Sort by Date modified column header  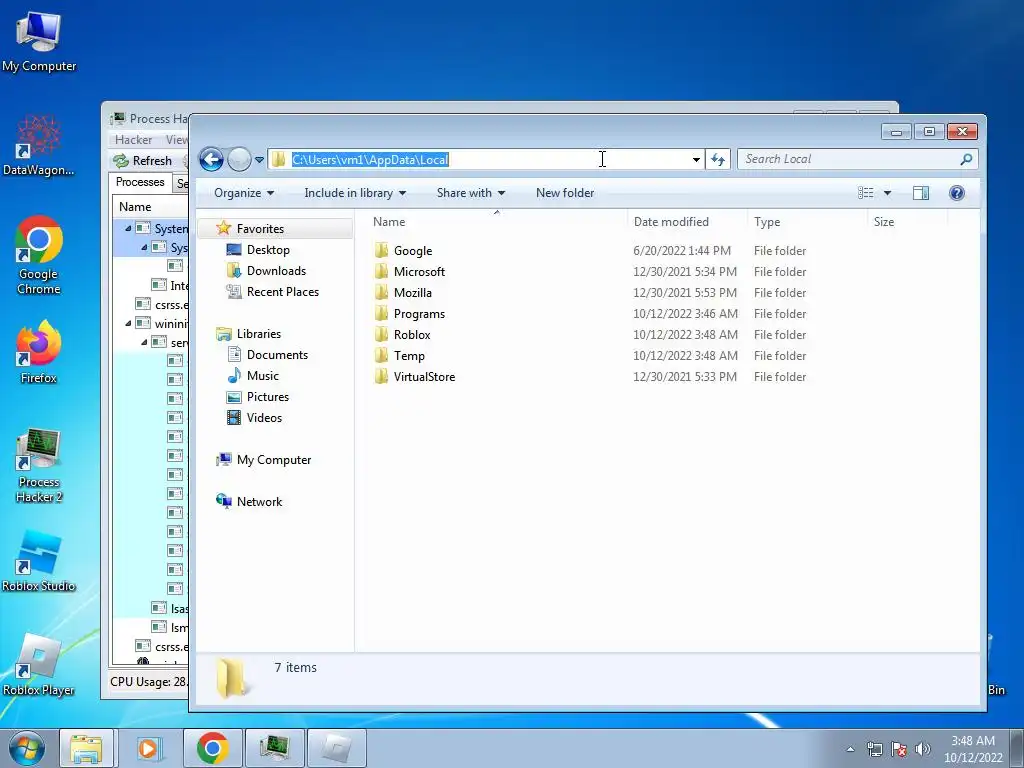tap(687, 222)
